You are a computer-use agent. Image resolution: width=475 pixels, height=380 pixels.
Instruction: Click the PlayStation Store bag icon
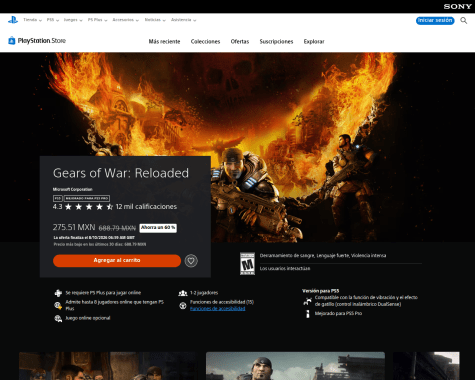pyautogui.click(x=12, y=41)
